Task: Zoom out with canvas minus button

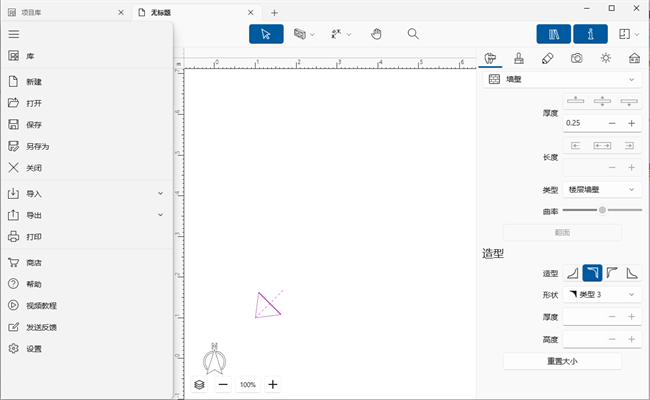Action: [x=223, y=385]
